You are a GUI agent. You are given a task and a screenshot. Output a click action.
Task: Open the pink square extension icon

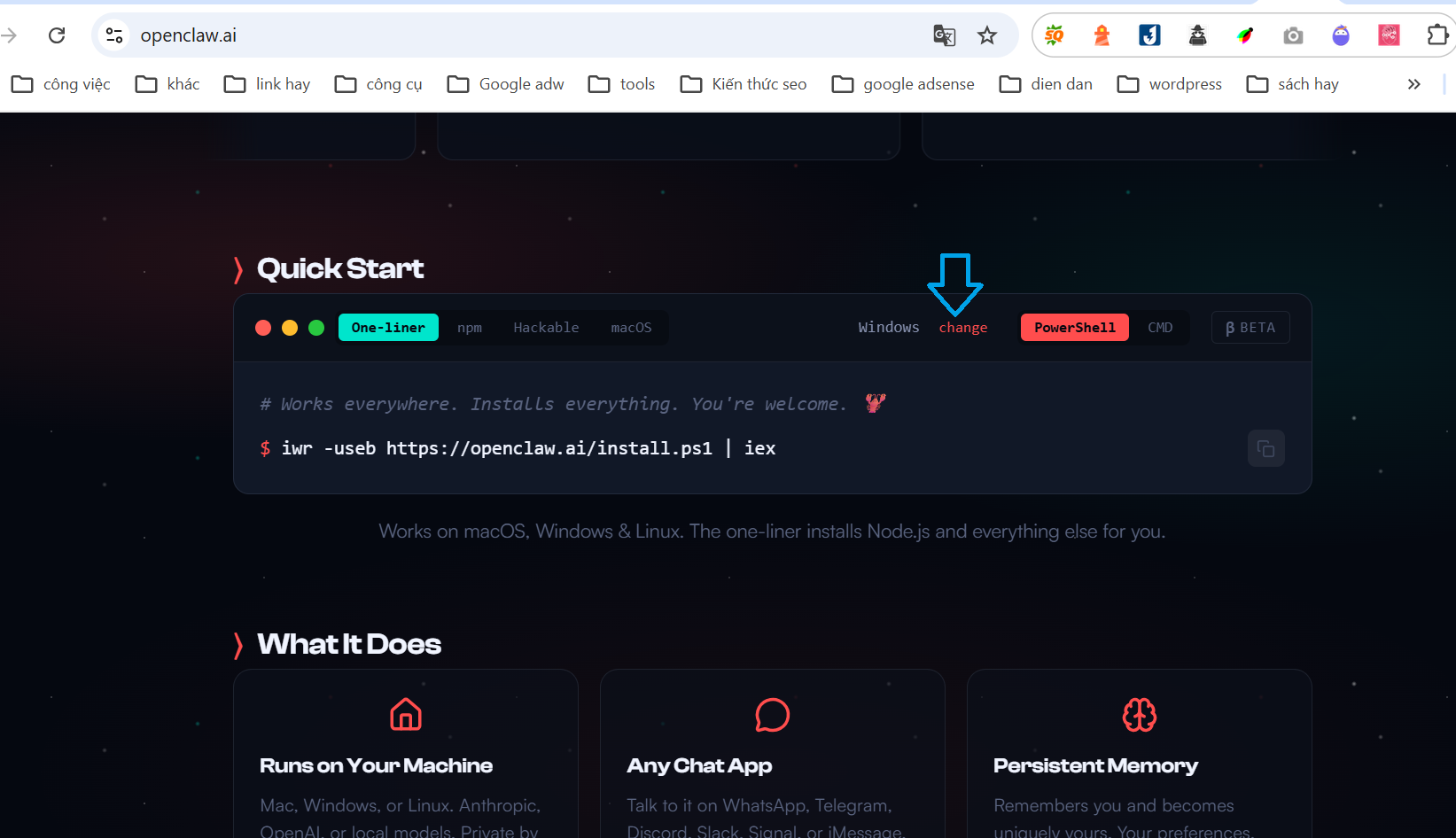(1389, 35)
